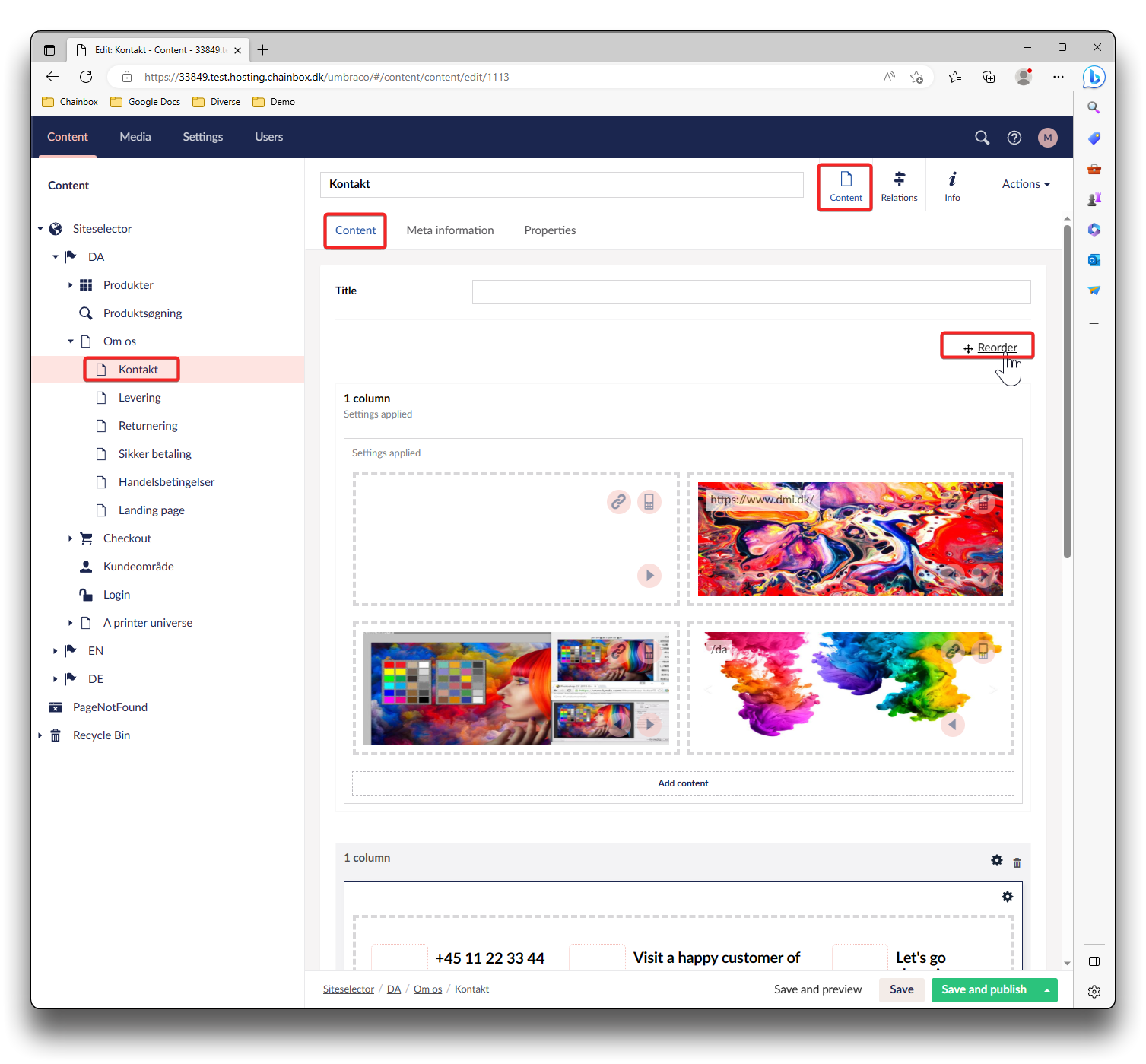Screen dimensions: 1146x1064
Task: Select the dmi.dk colorful swirl image
Action: click(850, 538)
